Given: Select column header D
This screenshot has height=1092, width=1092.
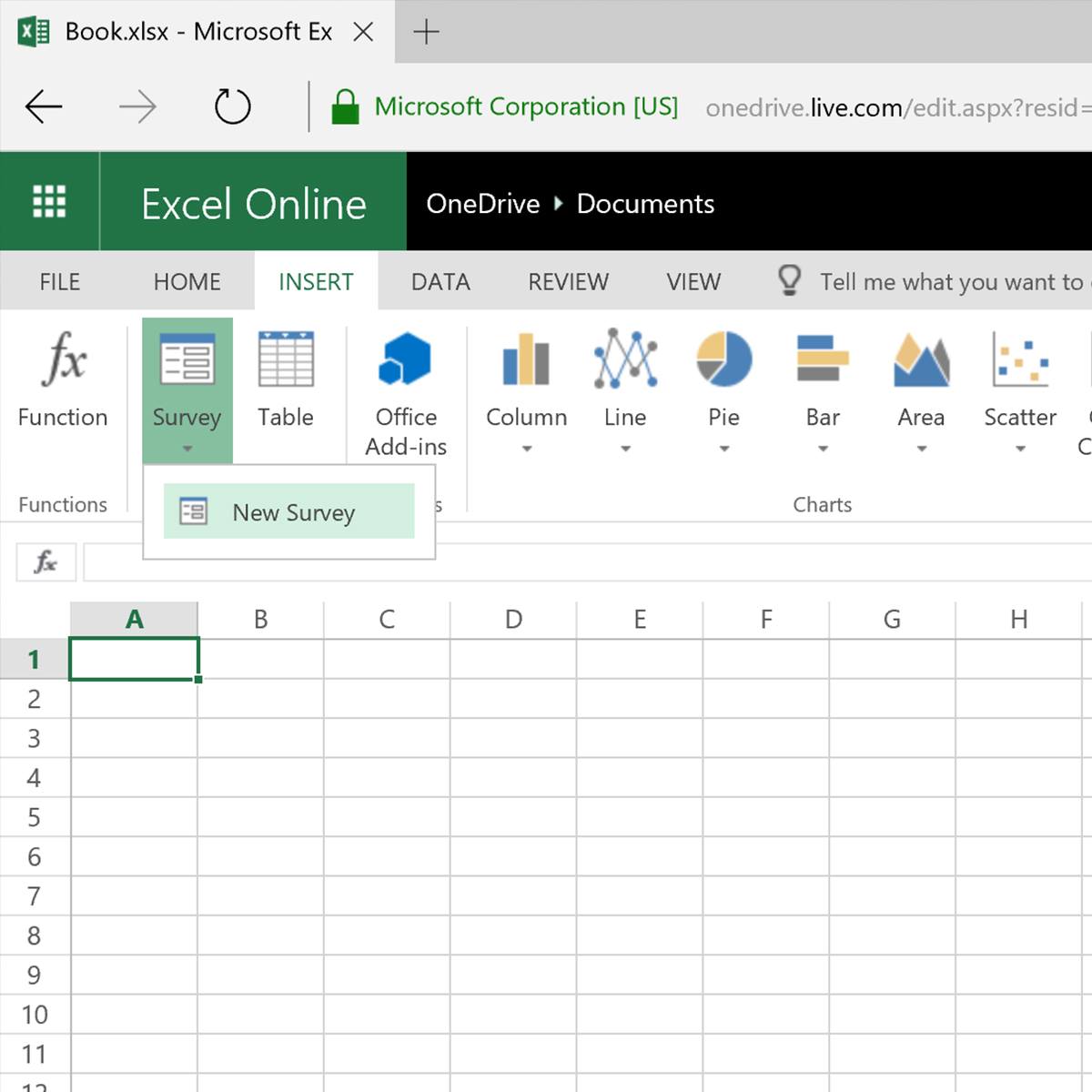Looking at the screenshot, I should coord(513,620).
